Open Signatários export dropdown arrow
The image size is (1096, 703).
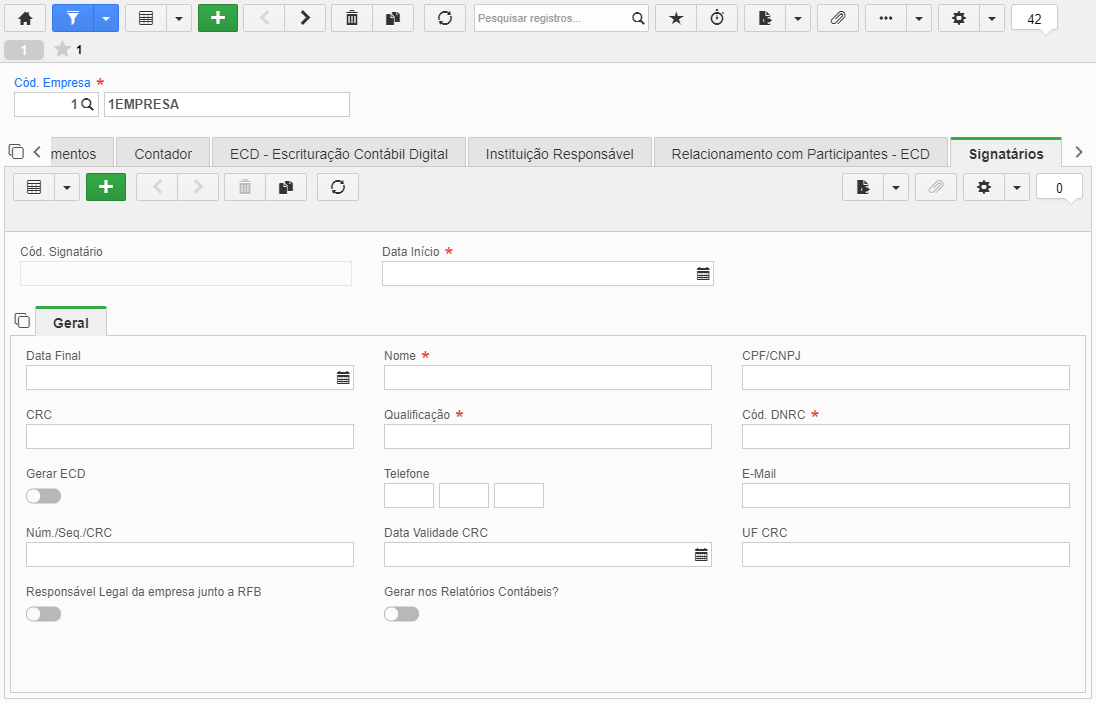896,187
